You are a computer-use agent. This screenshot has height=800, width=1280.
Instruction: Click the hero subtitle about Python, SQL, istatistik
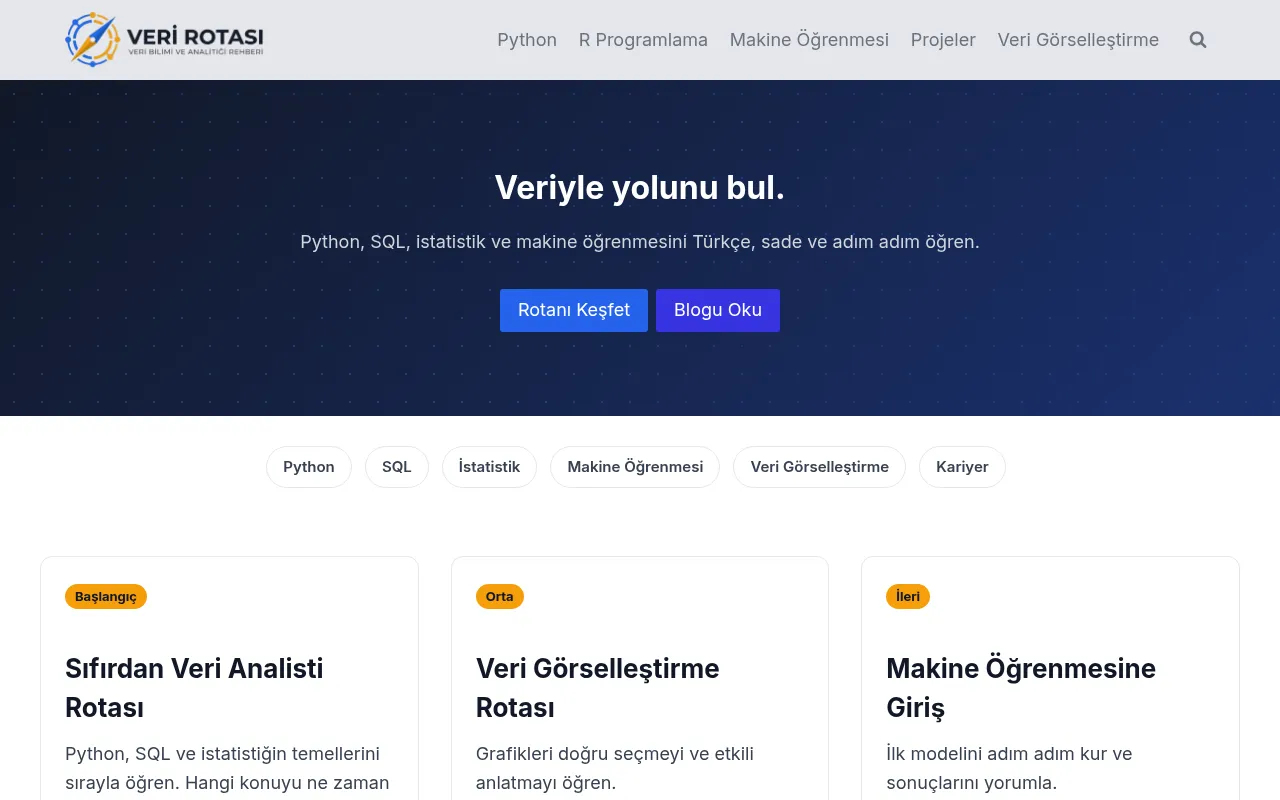[x=640, y=242]
